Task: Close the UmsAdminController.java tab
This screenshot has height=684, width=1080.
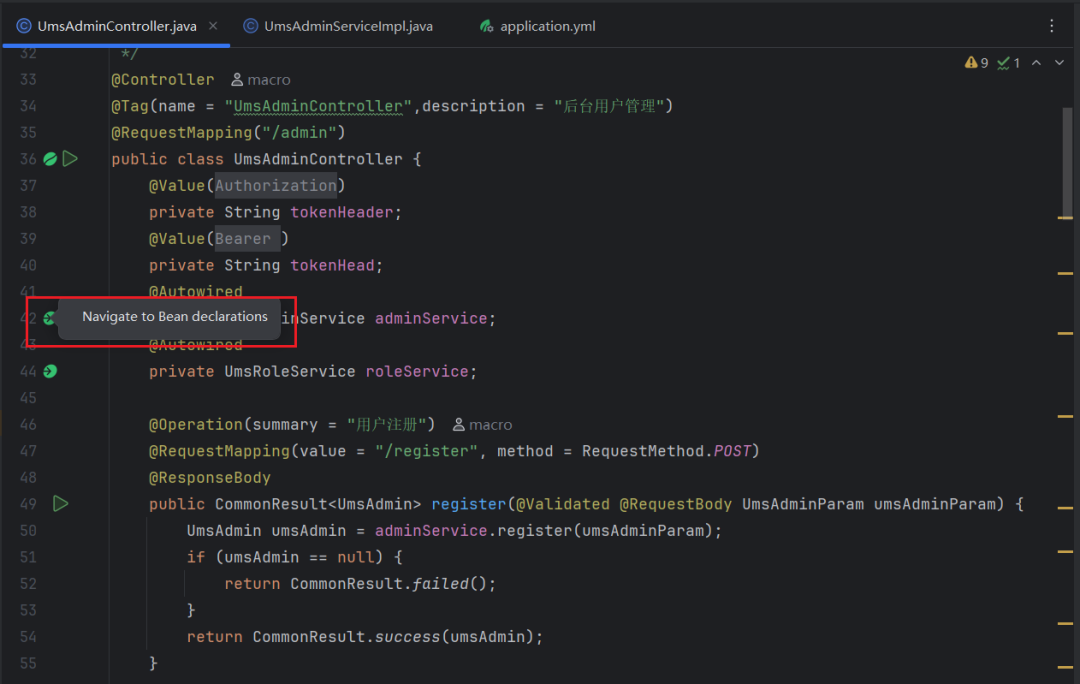Action: coord(213,26)
